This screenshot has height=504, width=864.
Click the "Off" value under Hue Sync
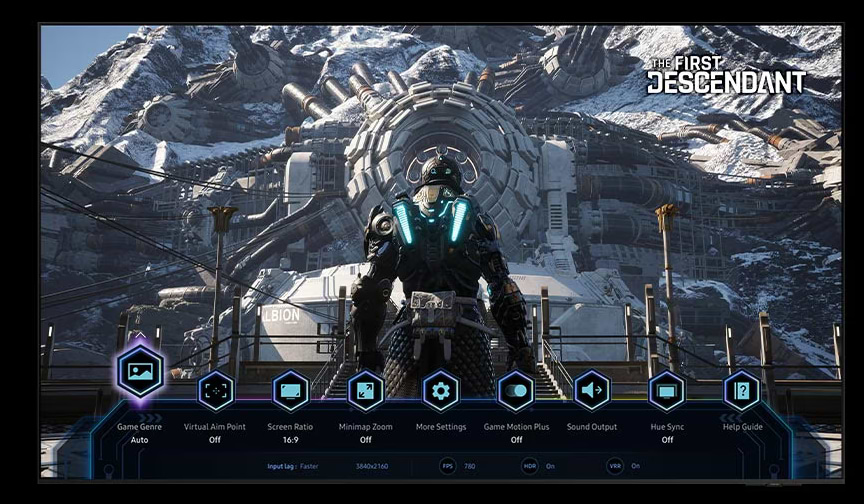pos(667,440)
